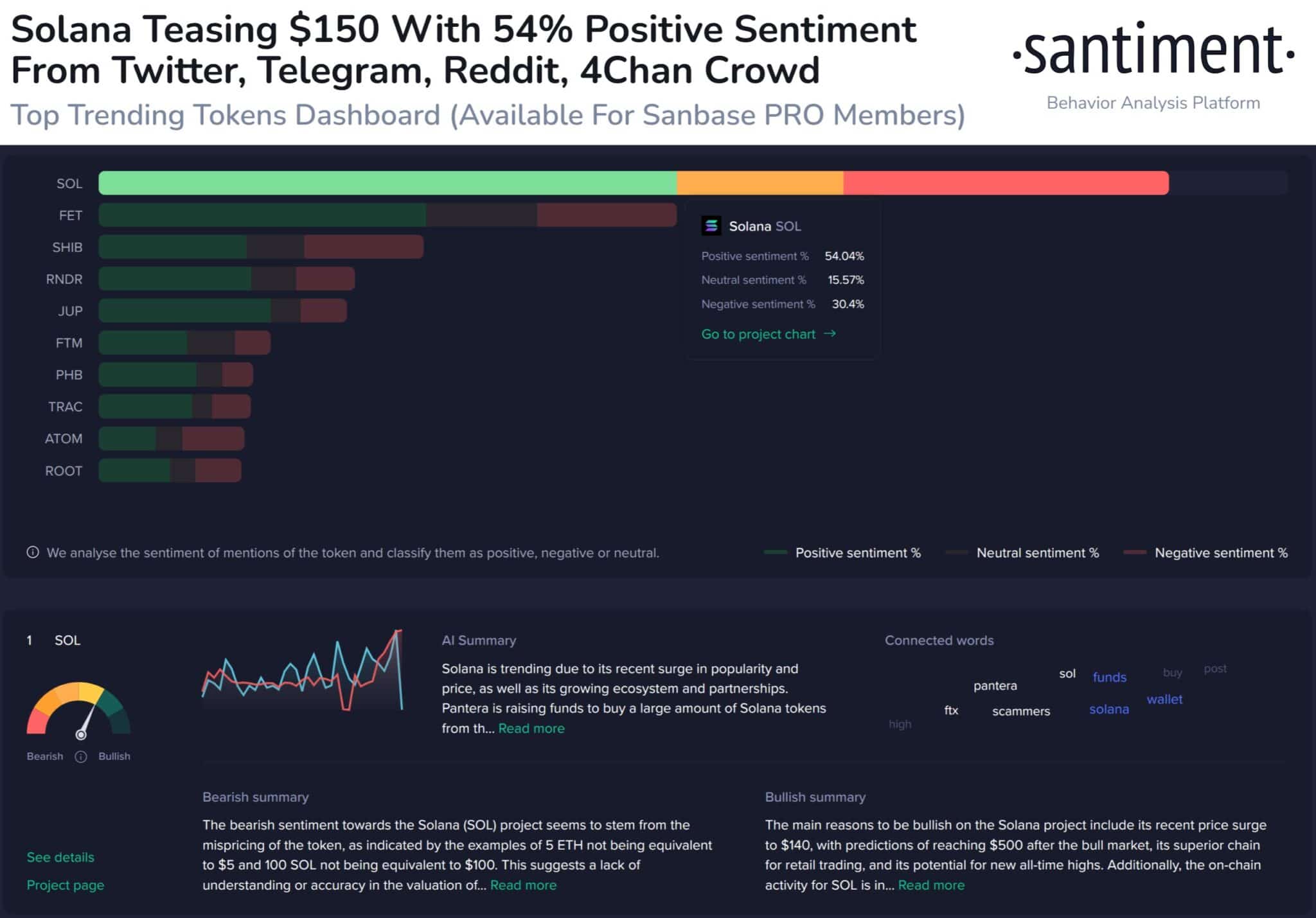
Task: Open the Go to project chart link
Action: [758, 334]
